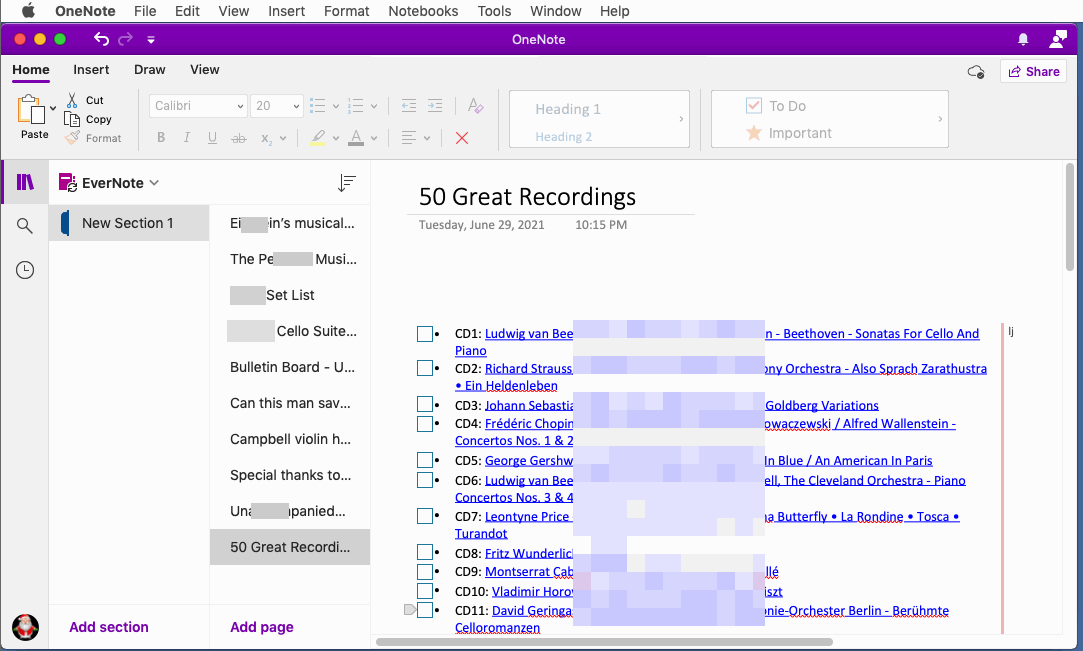The width and height of the screenshot is (1083, 651).
Task: Toggle Strikethrough formatting
Action: (x=239, y=138)
